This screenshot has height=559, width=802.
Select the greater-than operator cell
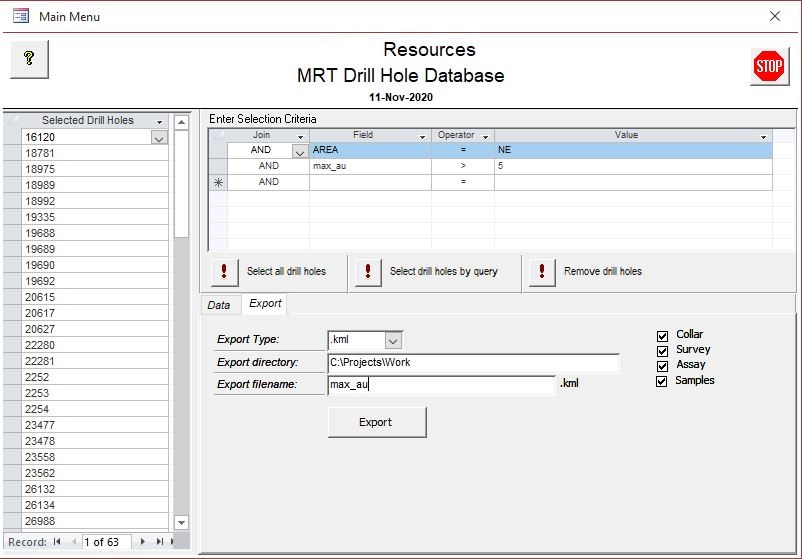coord(463,166)
